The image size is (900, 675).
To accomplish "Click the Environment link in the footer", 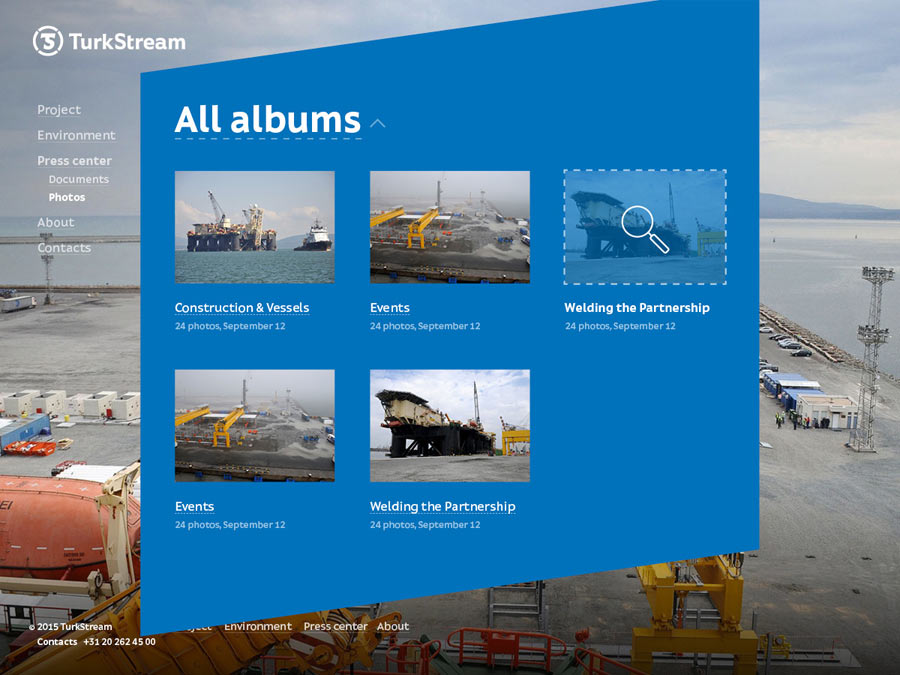I will click(258, 627).
